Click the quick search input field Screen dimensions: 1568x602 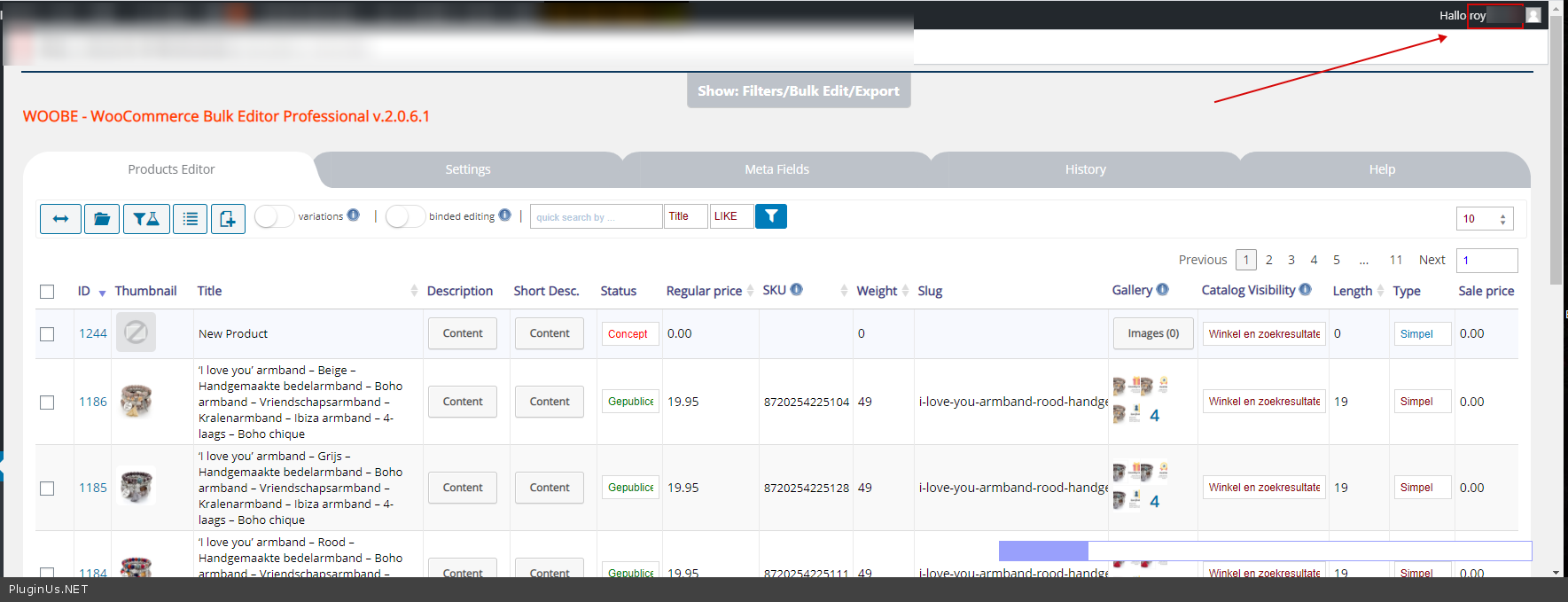coord(596,216)
